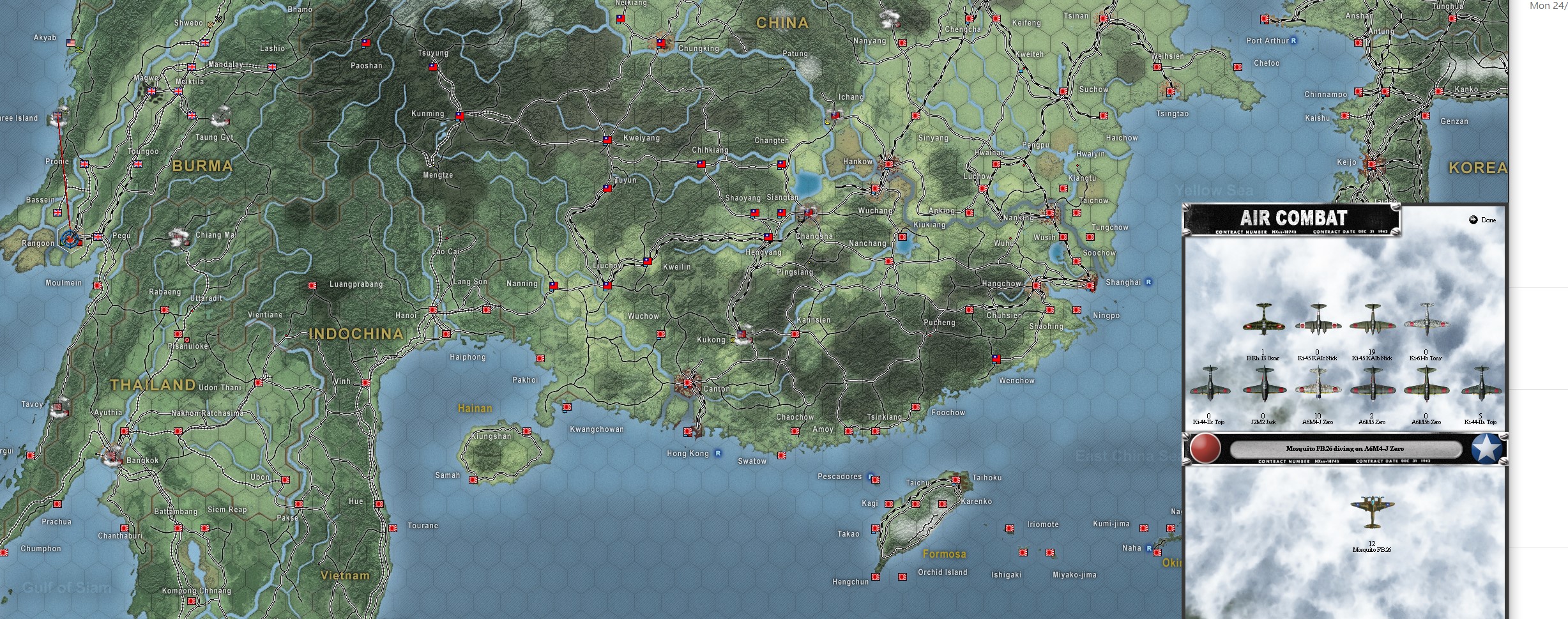Select the A6M4-J Zero aircraft icon
This screenshot has width=1568, height=619.
(1318, 385)
